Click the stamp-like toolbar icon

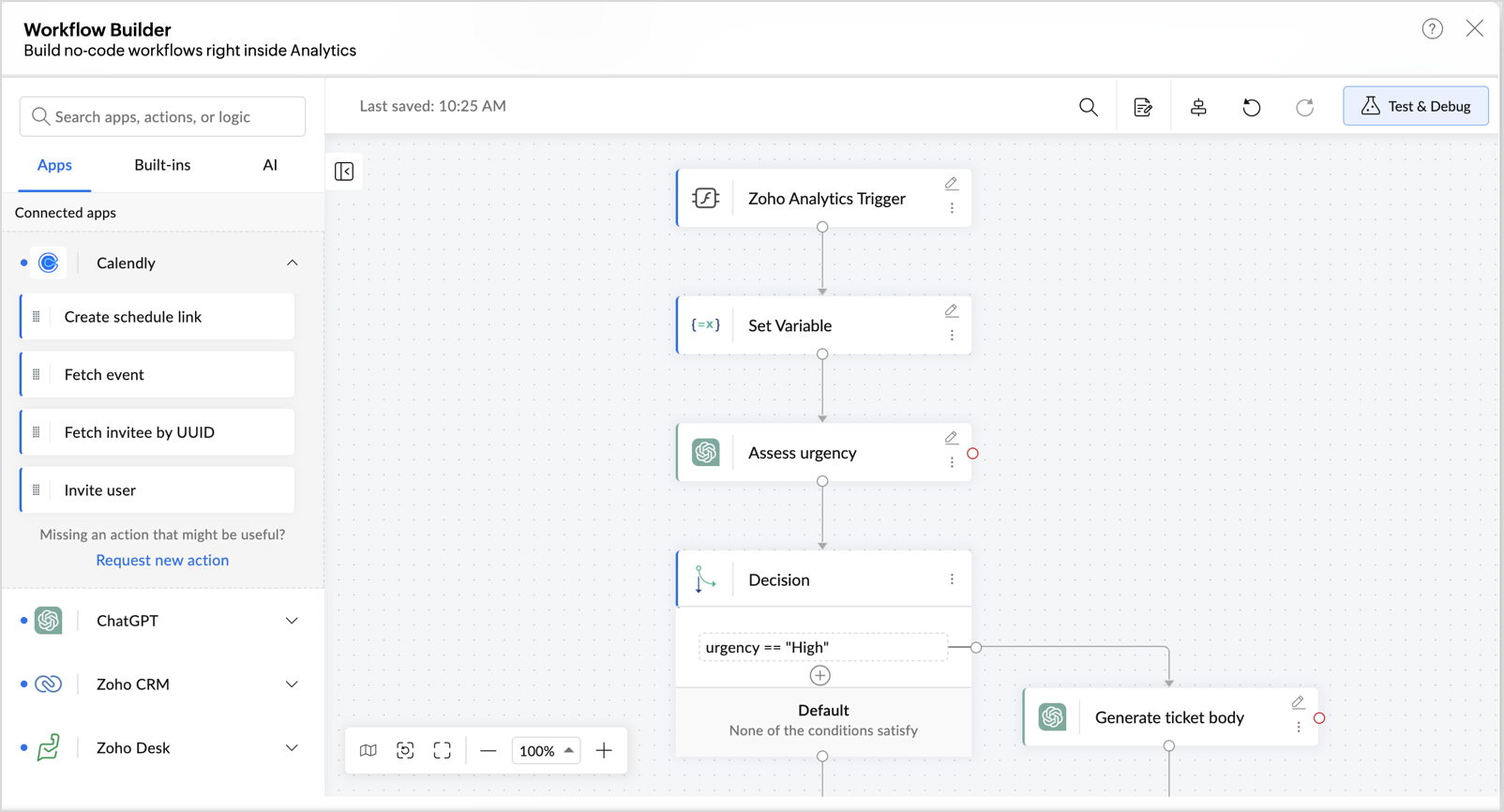(1198, 107)
